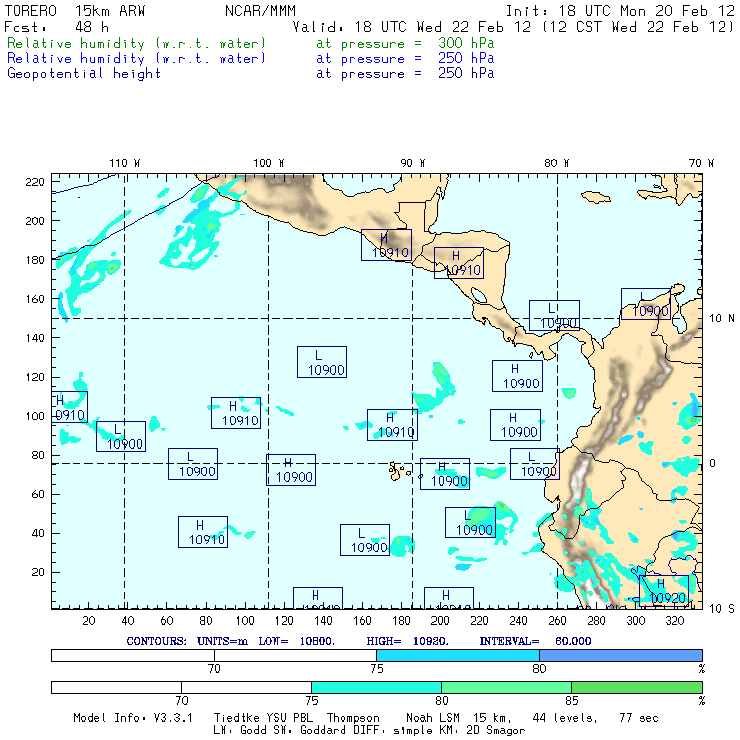740x740 pixels.
Task: Select the light green 80–85% lower colorbar segment
Action: click(x=506, y=687)
